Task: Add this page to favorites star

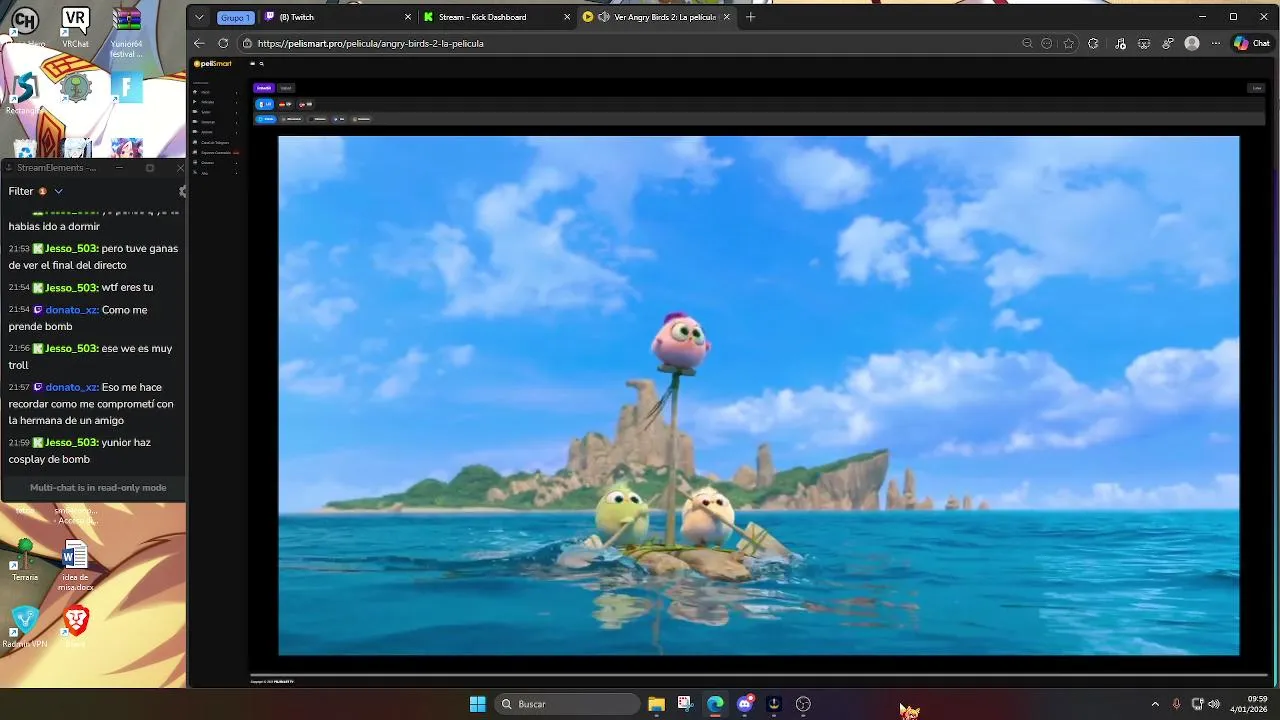Action: [1069, 43]
